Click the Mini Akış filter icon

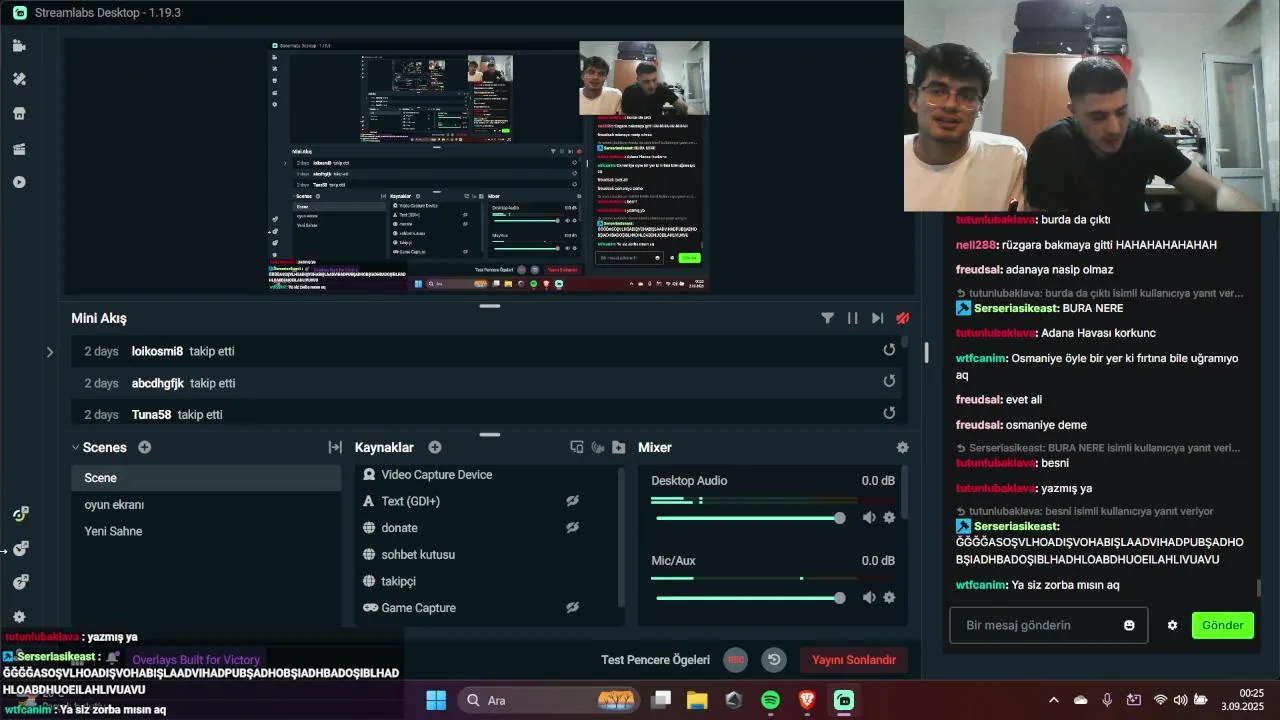click(x=827, y=318)
